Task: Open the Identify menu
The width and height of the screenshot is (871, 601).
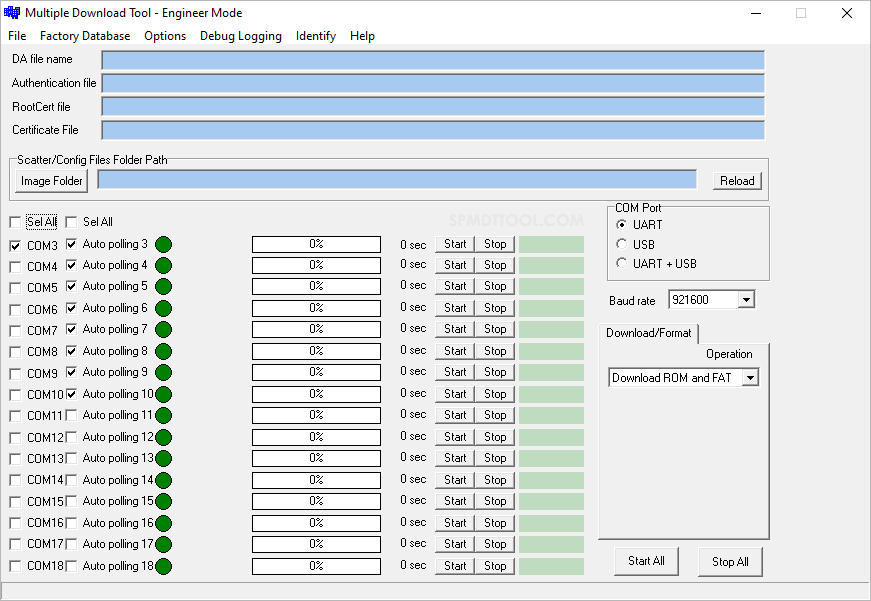Action: click(x=316, y=36)
